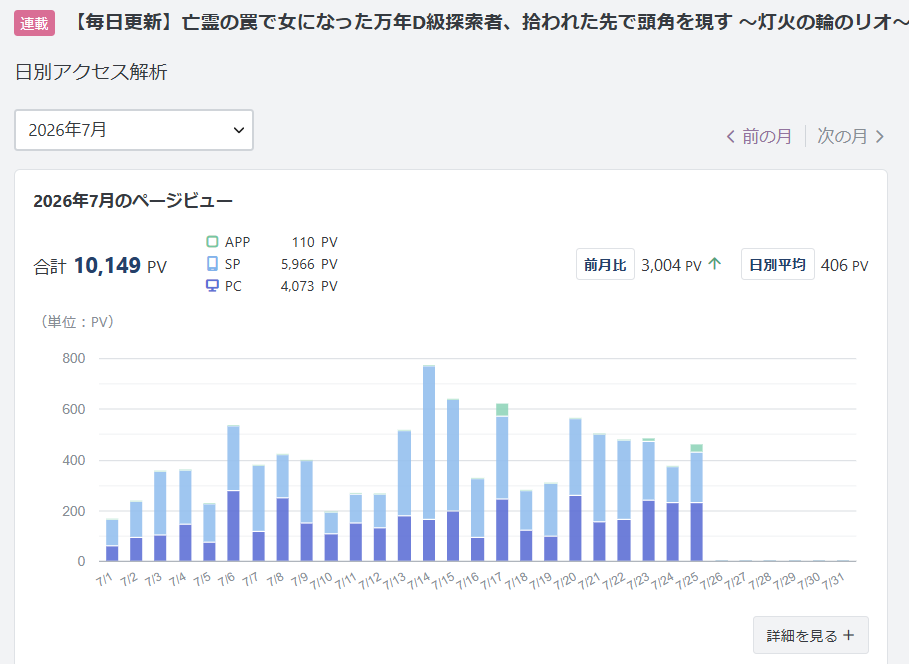Image resolution: width=909 pixels, height=664 pixels.
Task: Click the 日別アクセス解析 heading
Action: [91, 72]
